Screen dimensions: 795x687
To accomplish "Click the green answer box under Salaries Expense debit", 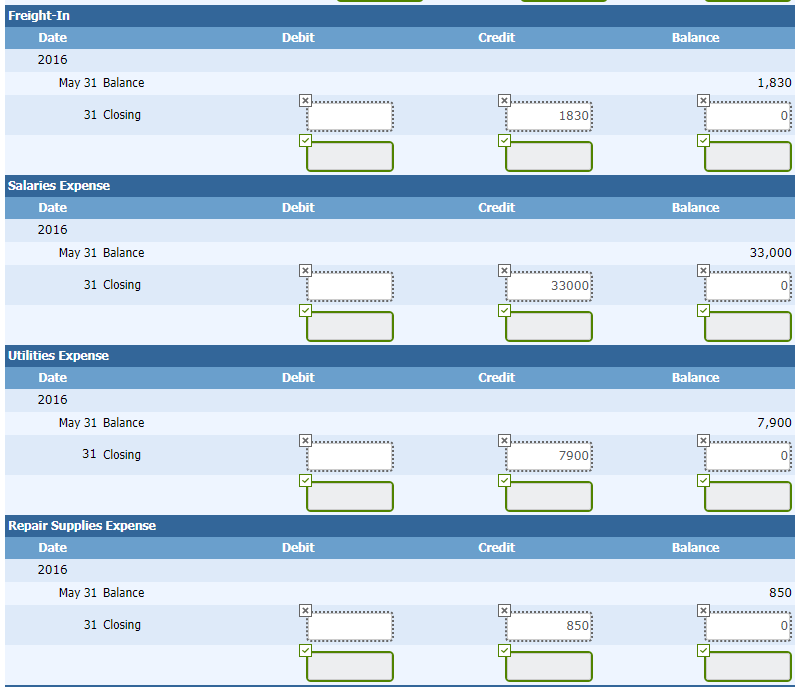I will pyautogui.click(x=350, y=326).
